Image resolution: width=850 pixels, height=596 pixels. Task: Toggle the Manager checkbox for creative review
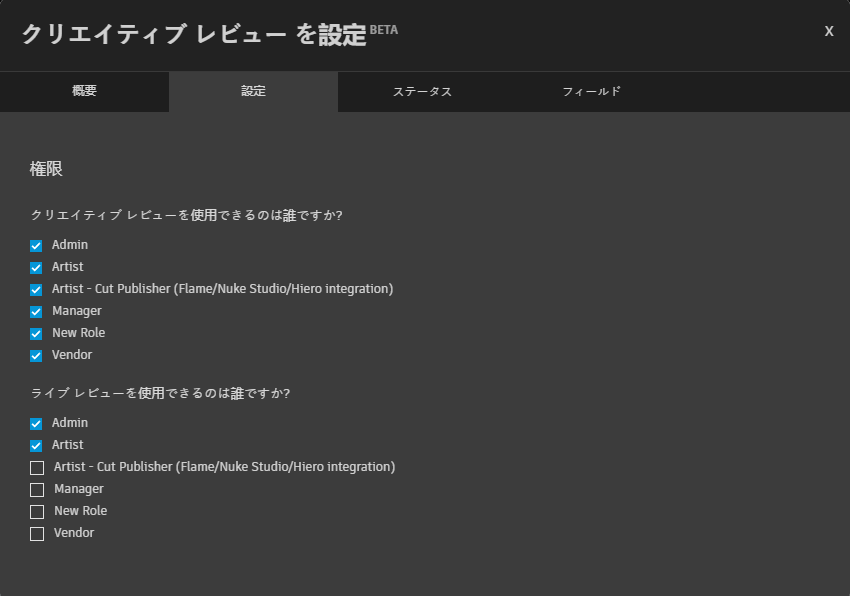click(37, 310)
